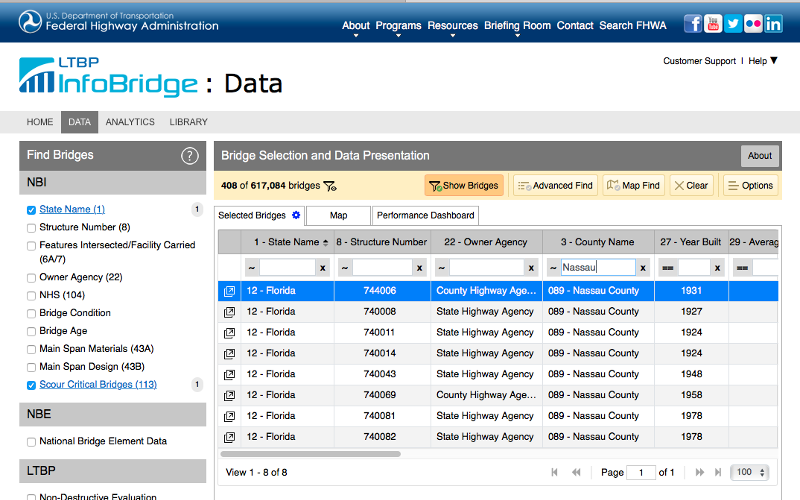Click the Clear button
Image resolution: width=800 pixels, height=500 pixels.
point(691,186)
